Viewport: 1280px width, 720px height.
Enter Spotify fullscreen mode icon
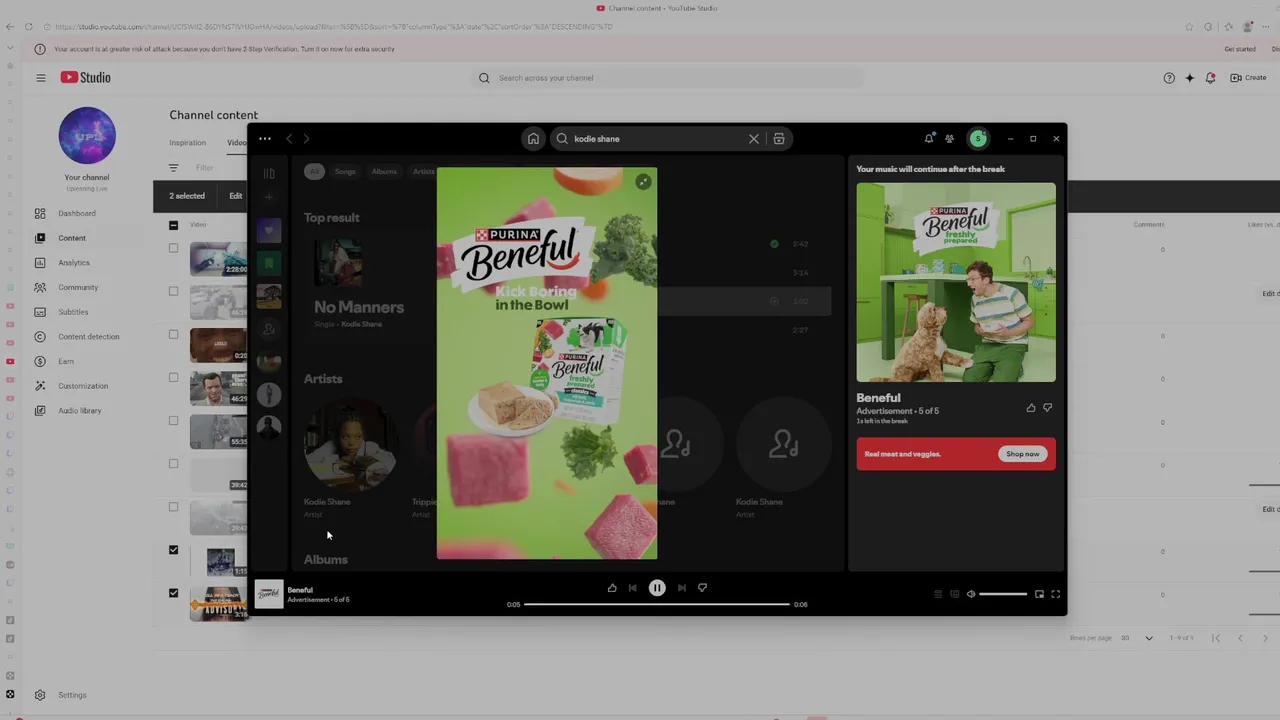[x=1055, y=594]
